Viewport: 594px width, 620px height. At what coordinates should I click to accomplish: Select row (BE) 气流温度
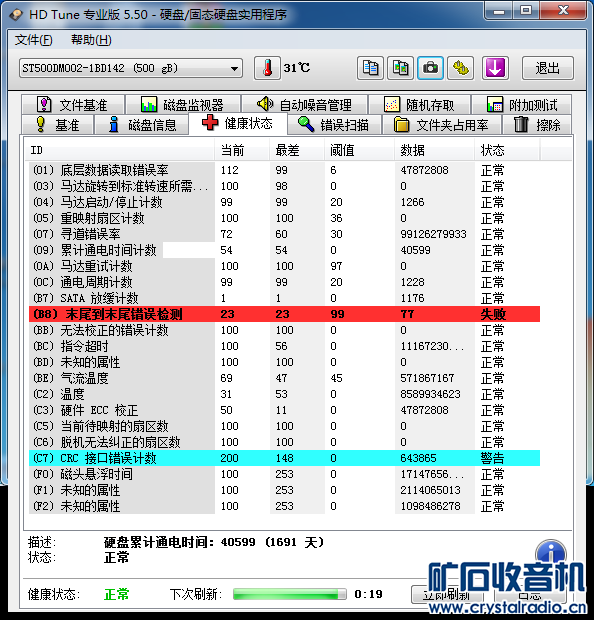pos(284,378)
